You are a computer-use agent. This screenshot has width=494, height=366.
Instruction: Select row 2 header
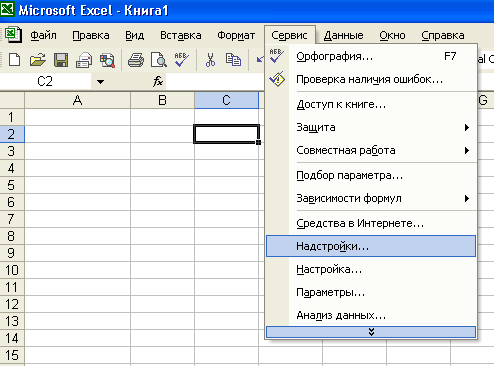pyautogui.click(x=12, y=134)
